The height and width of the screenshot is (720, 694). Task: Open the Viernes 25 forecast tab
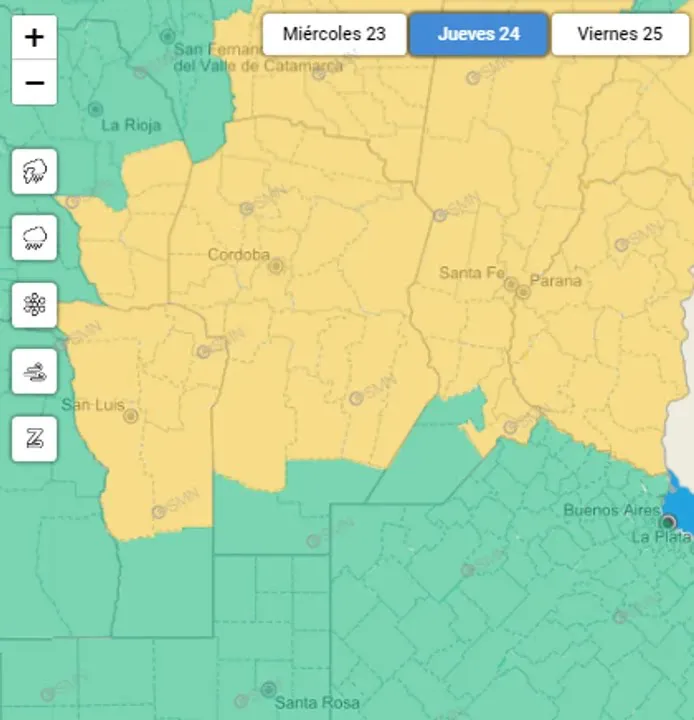pos(620,34)
